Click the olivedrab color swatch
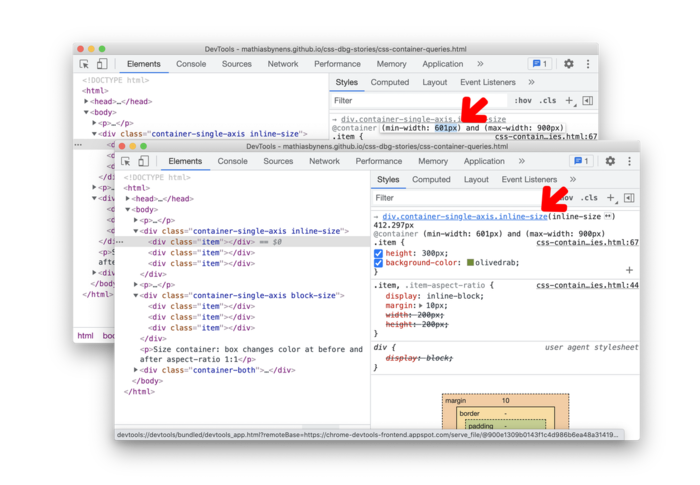The height and width of the screenshot is (485, 700). 470,262
